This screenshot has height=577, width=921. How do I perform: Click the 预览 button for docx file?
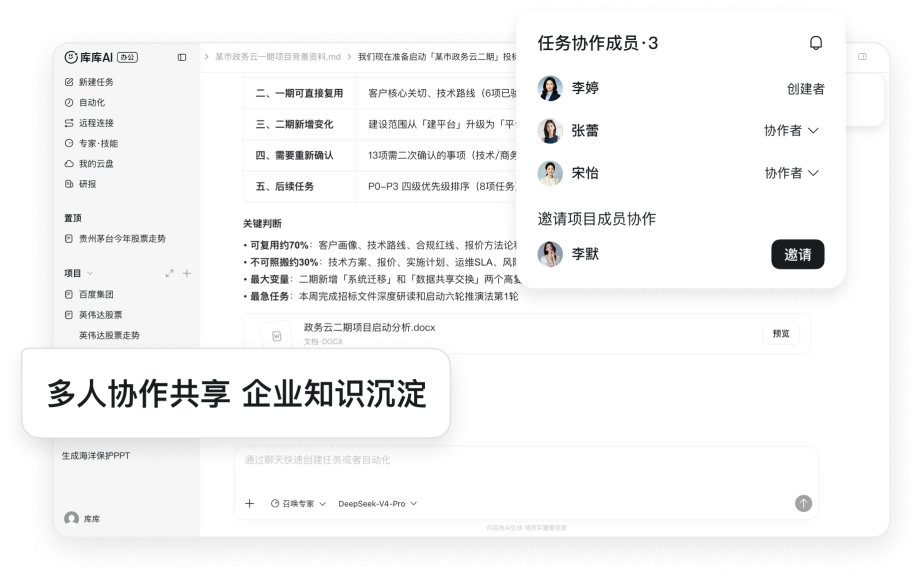[781, 333]
